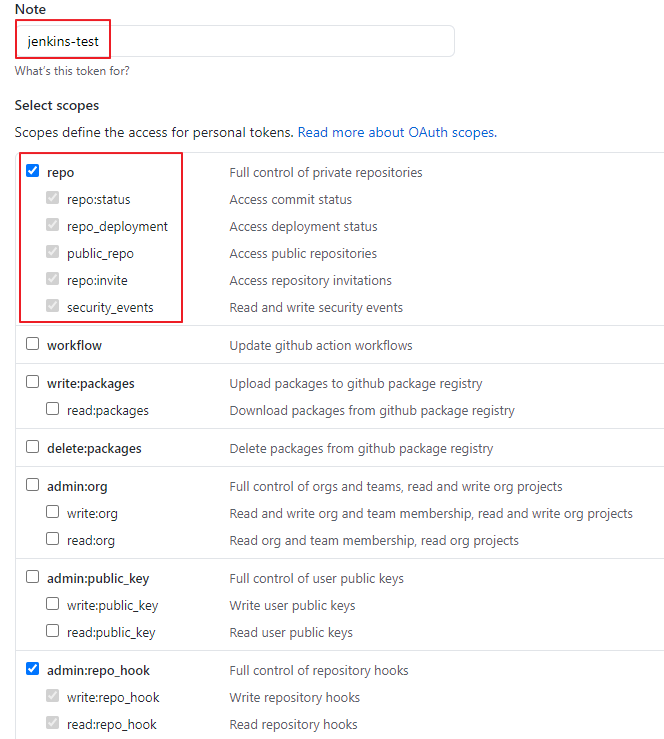Click the 'Read repository hooks' text
Viewport: 664px width, 739px height.
click(293, 724)
